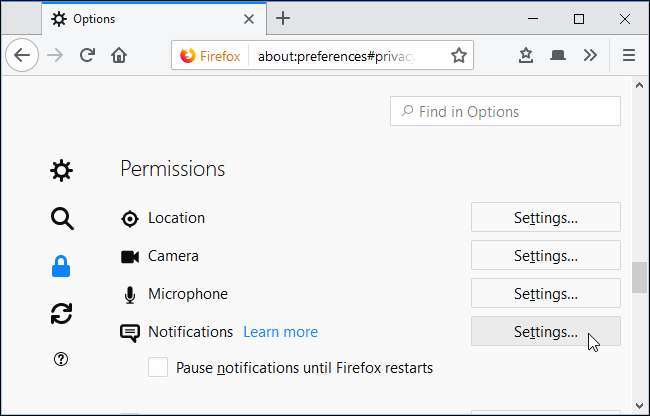This screenshot has height=416, width=650.
Task: Open Location permission Settings
Action: [x=545, y=217]
